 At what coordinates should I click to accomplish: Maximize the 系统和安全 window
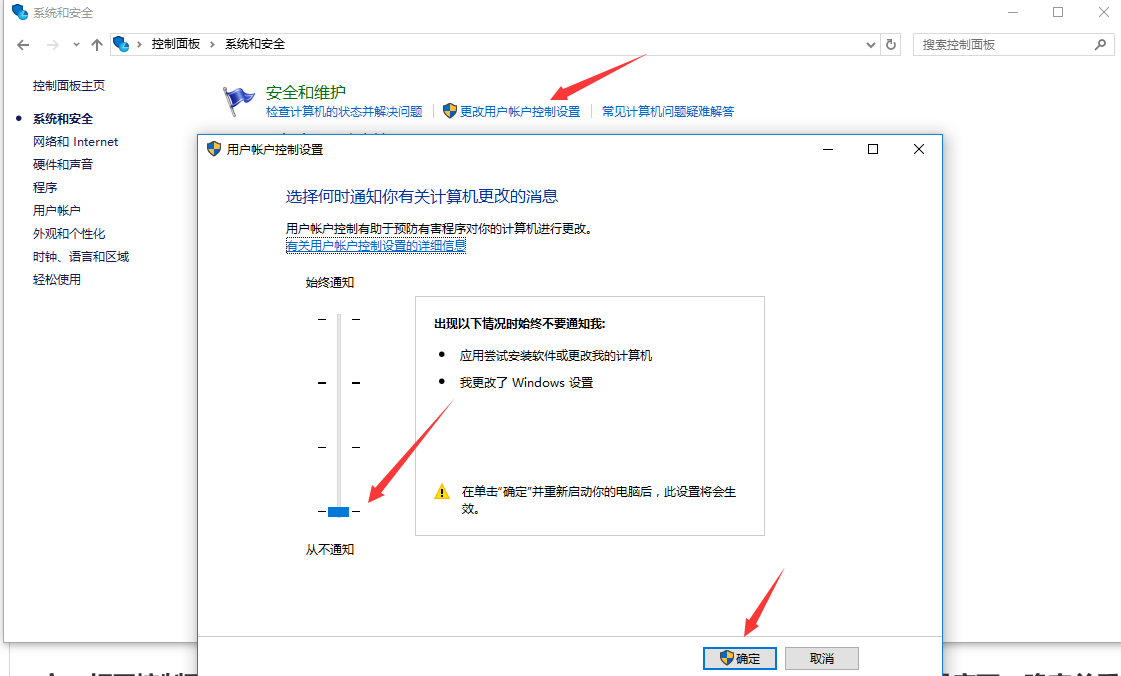pos(1058,12)
